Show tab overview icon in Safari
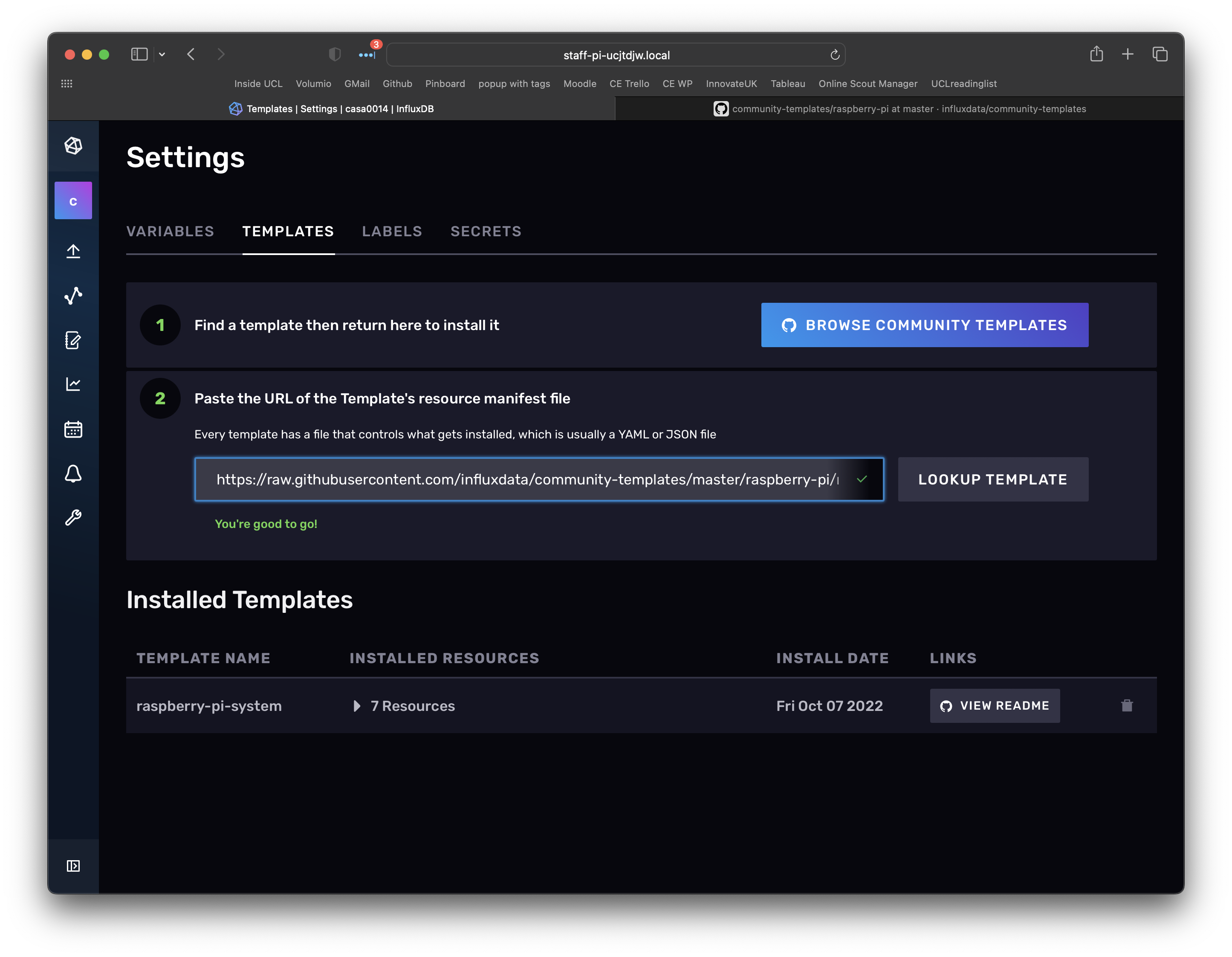This screenshot has height=957, width=1232. click(x=1160, y=54)
